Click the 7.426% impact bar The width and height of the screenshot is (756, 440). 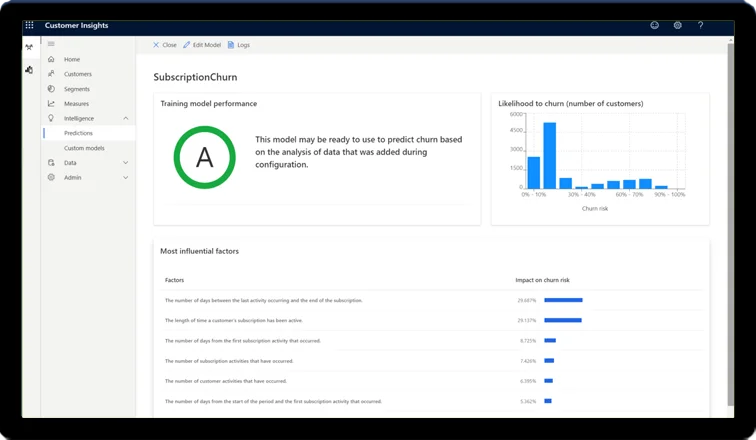(x=549, y=360)
